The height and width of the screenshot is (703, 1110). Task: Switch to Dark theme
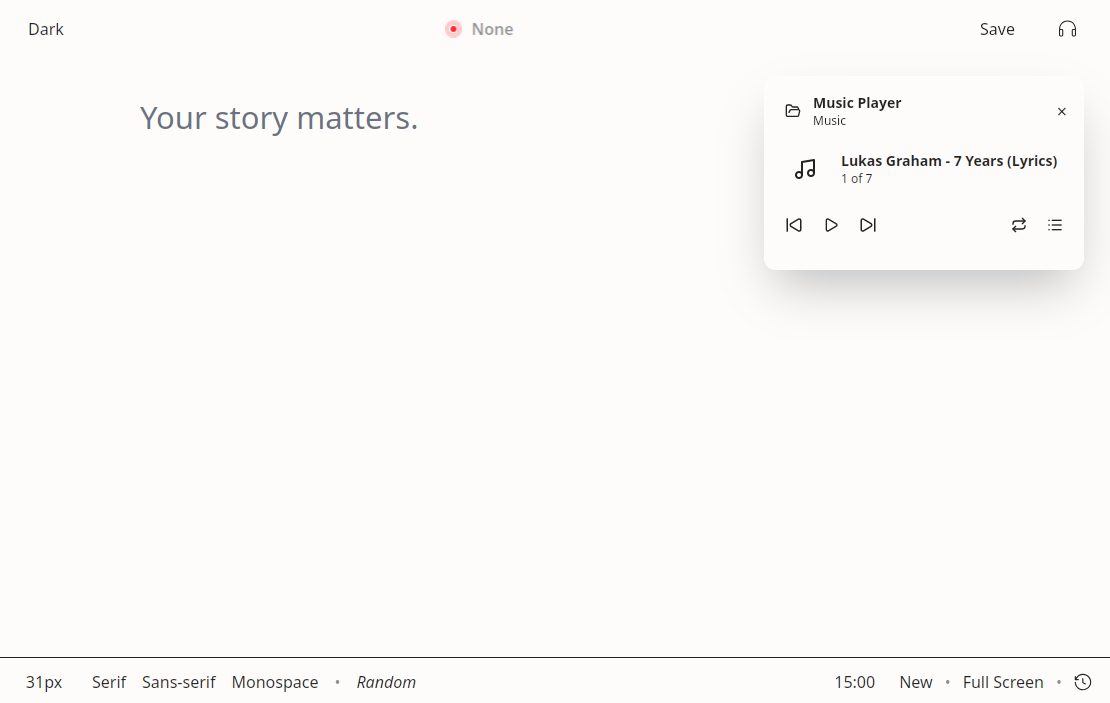point(45,29)
